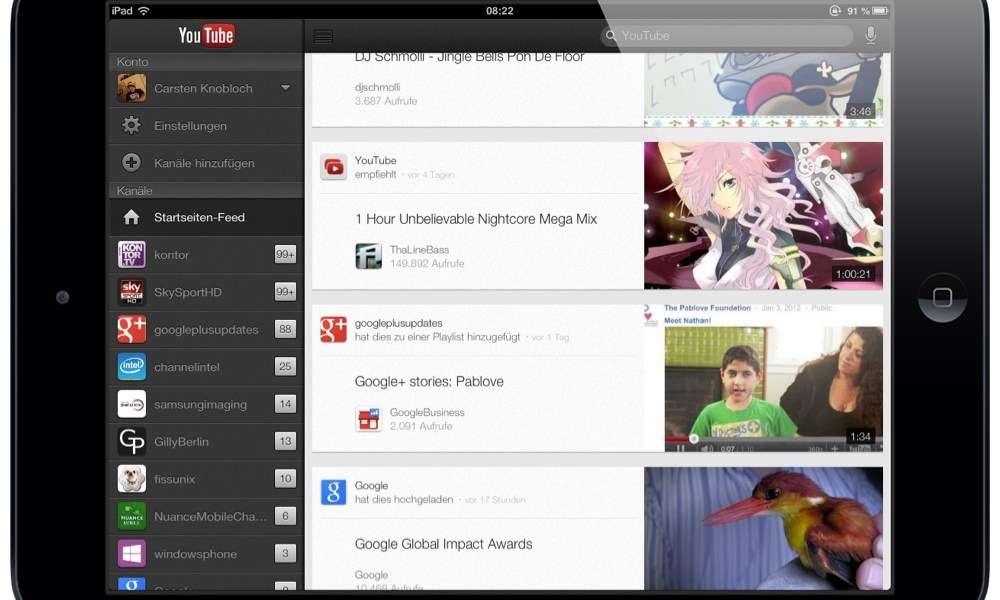Play the Nightcore anime thumbnail 1:00:21
The width and height of the screenshot is (1000, 600).
(763, 216)
